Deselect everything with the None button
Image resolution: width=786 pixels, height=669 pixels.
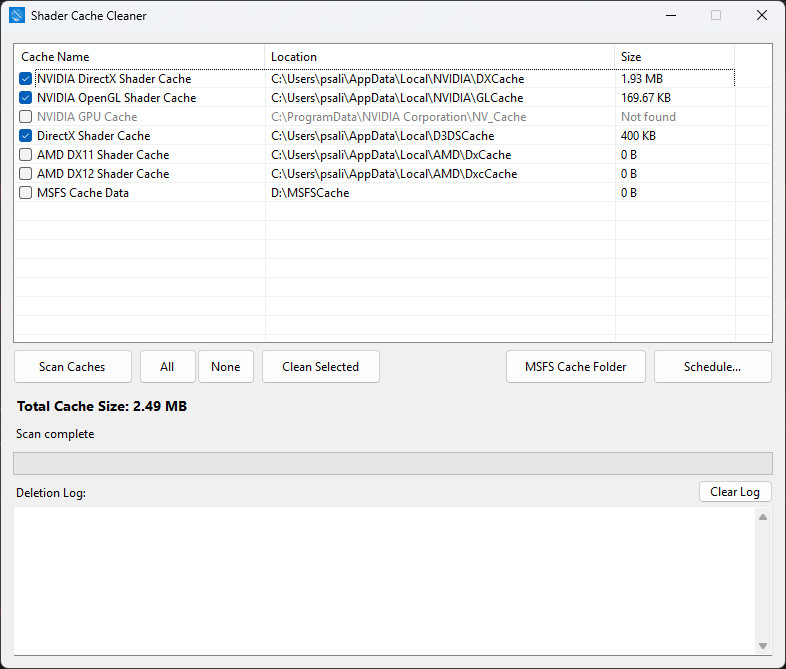[226, 367]
